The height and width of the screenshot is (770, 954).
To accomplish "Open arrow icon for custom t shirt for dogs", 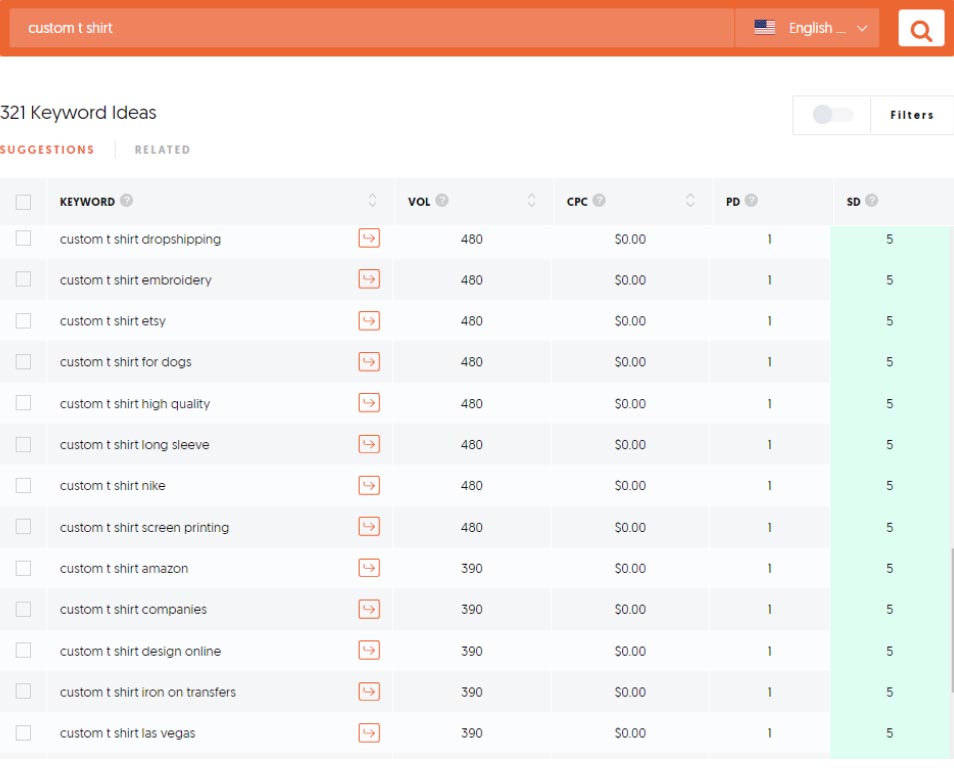I will pyautogui.click(x=369, y=362).
